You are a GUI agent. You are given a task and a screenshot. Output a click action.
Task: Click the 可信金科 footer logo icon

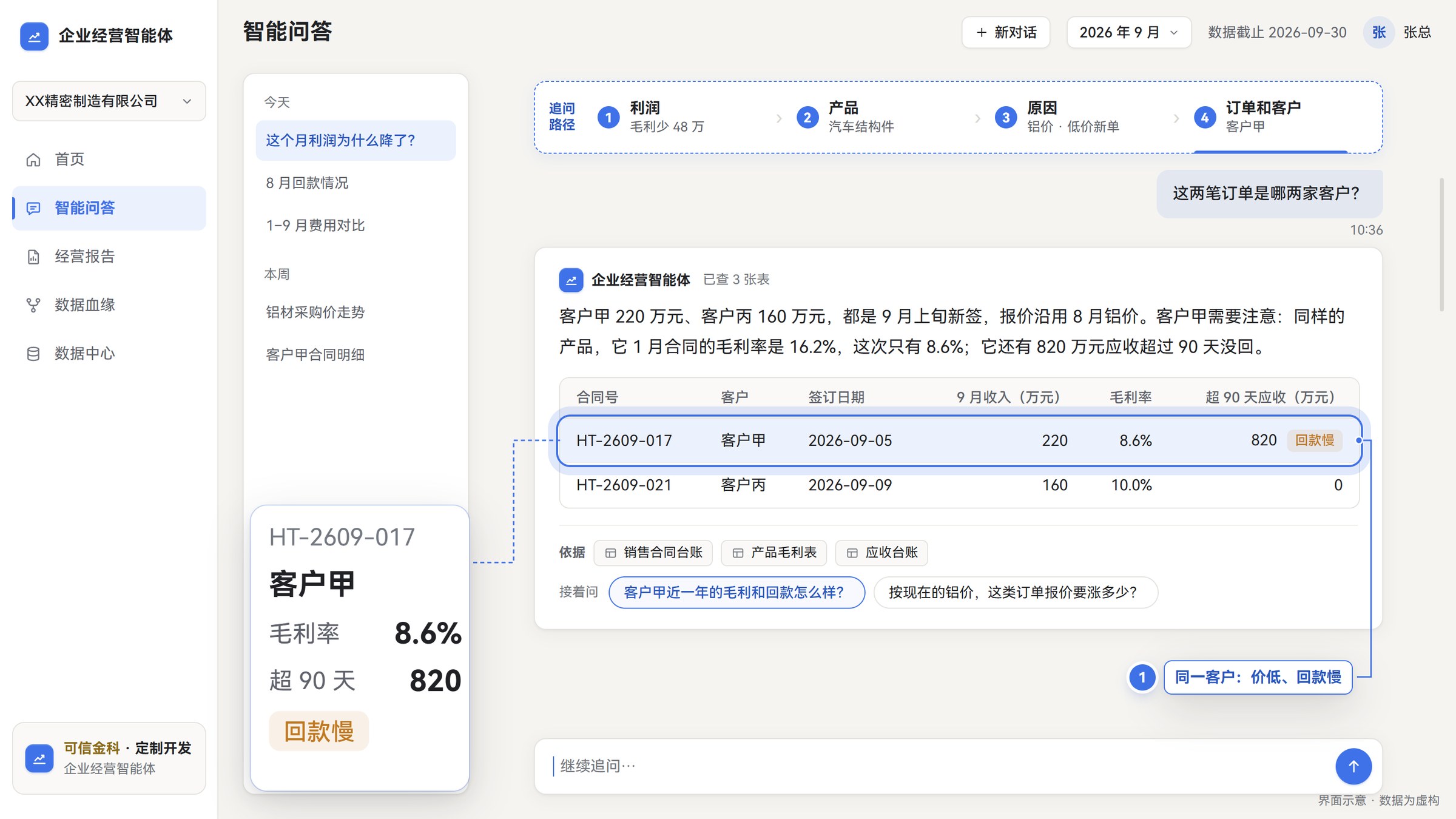39,758
